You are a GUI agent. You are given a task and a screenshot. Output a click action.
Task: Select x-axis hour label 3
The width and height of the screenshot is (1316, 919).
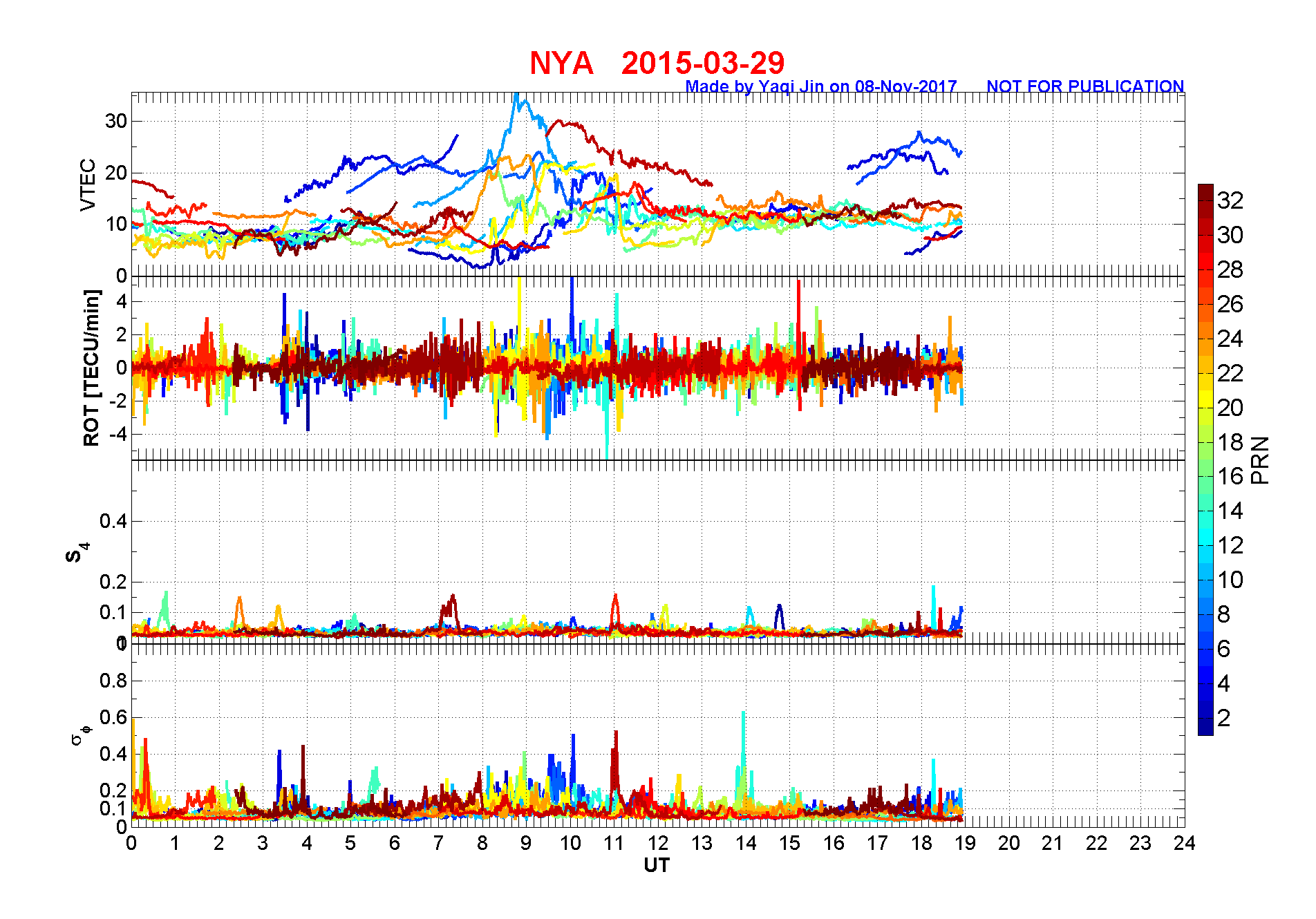coord(263,843)
